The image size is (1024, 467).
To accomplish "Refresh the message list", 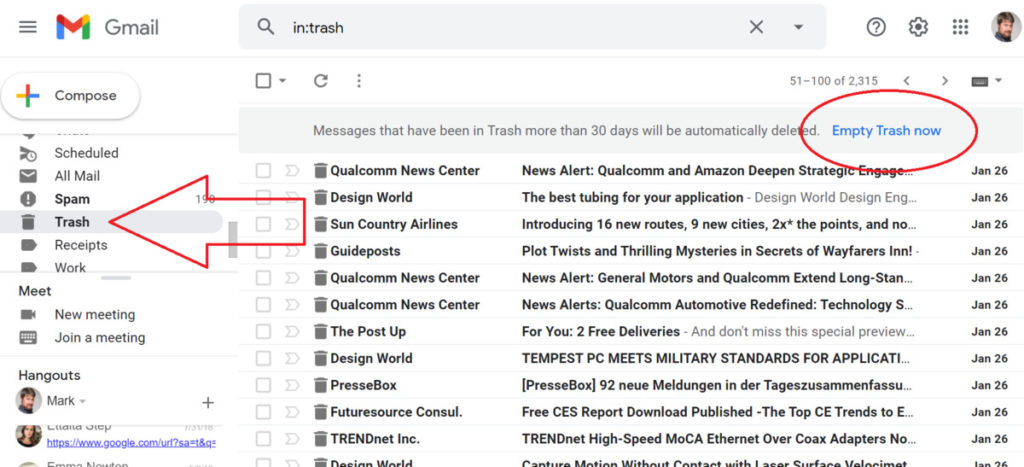I will point(320,80).
